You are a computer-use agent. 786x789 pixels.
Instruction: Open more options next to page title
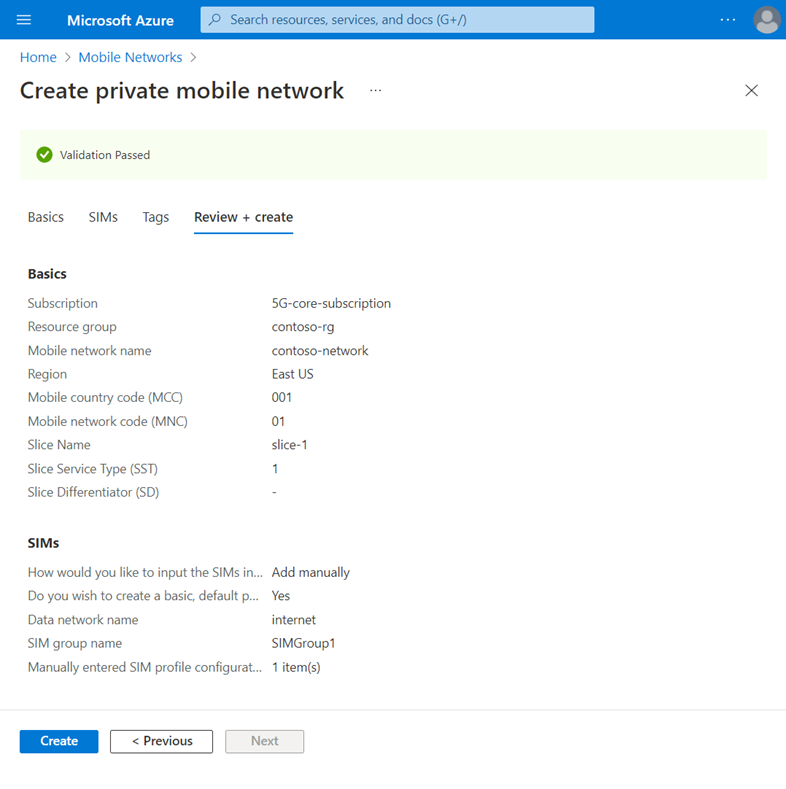click(x=375, y=91)
